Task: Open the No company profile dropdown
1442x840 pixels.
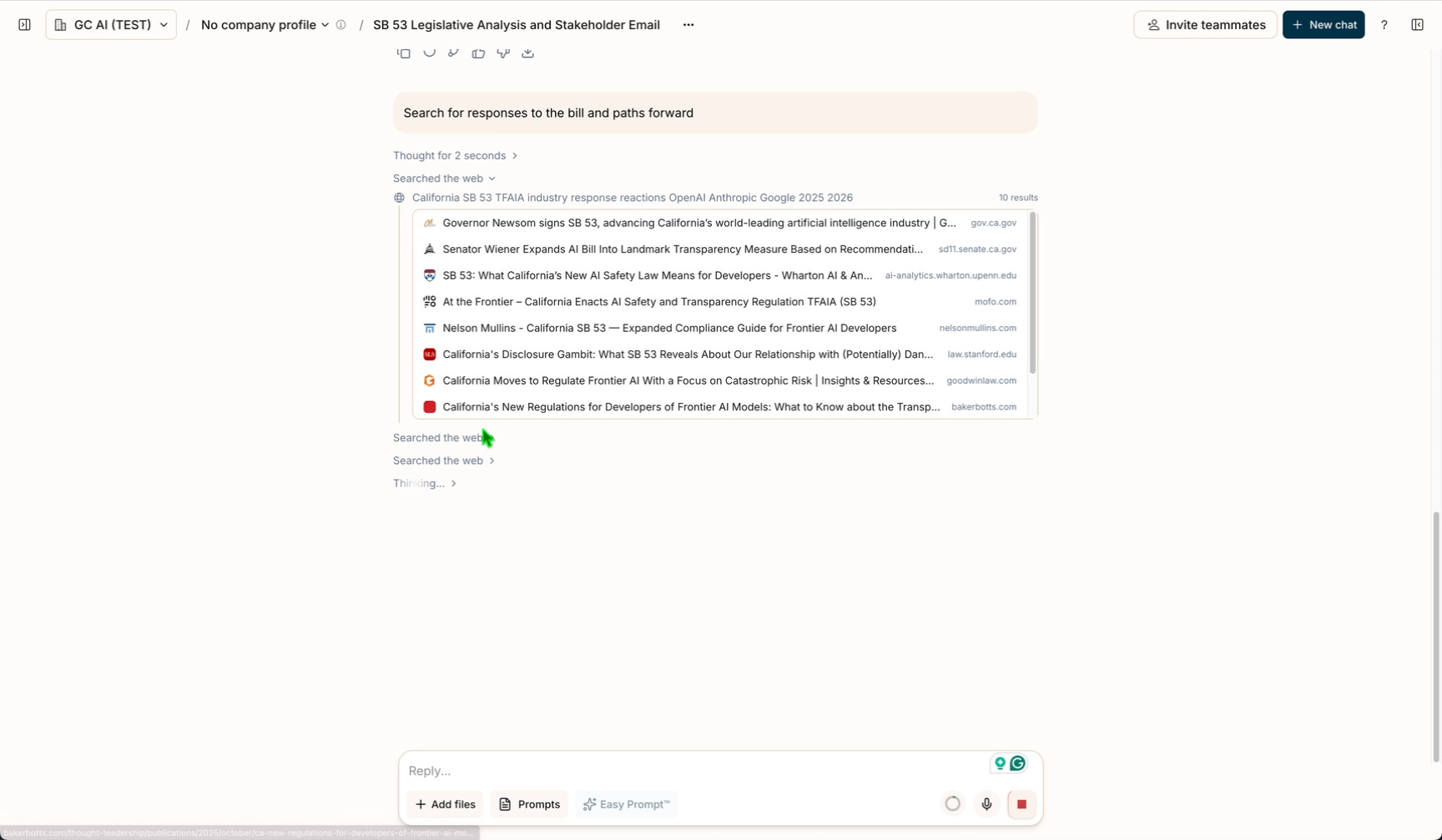Action: (x=265, y=25)
